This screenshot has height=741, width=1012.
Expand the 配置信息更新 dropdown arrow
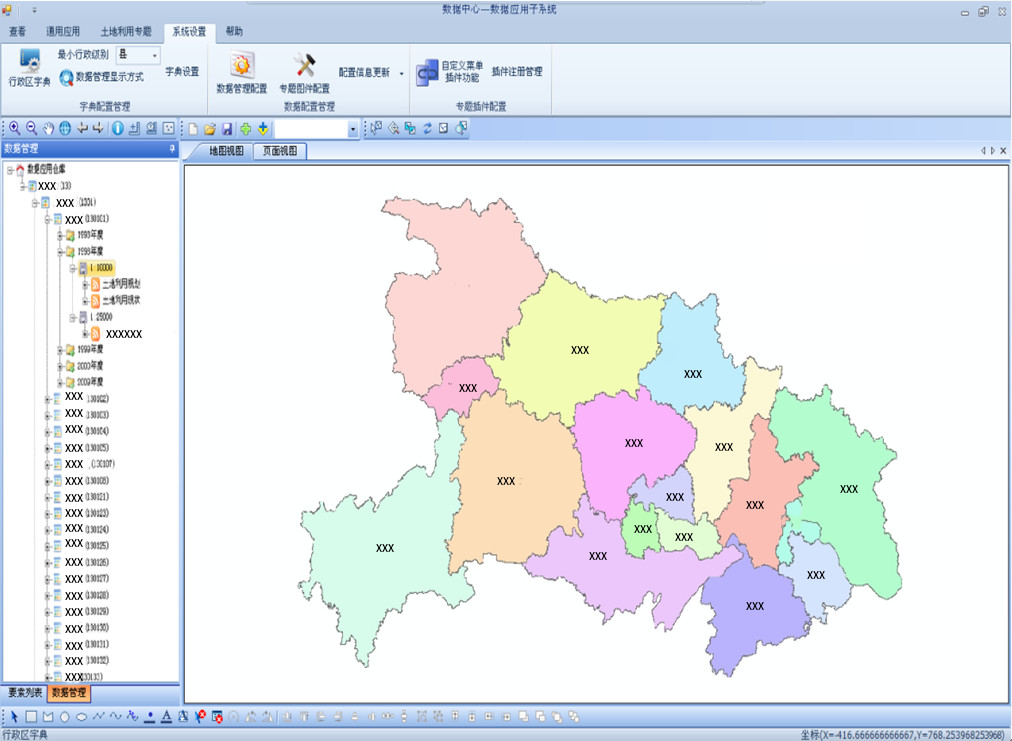coord(402,73)
